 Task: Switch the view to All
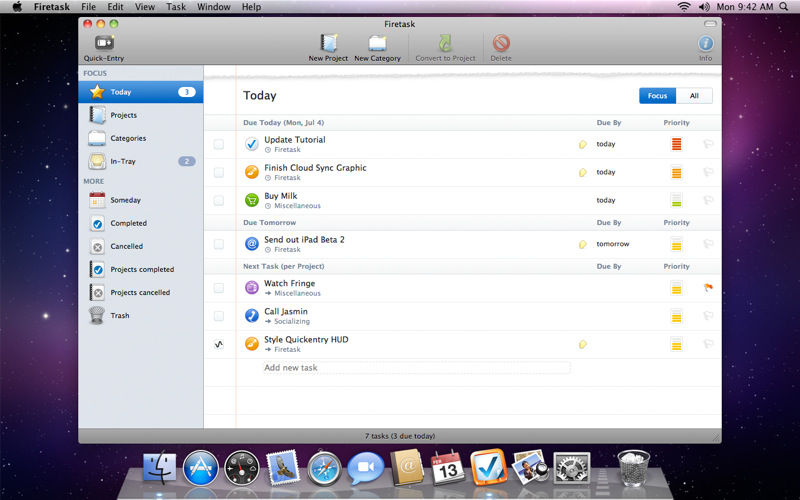(x=694, y=96)
